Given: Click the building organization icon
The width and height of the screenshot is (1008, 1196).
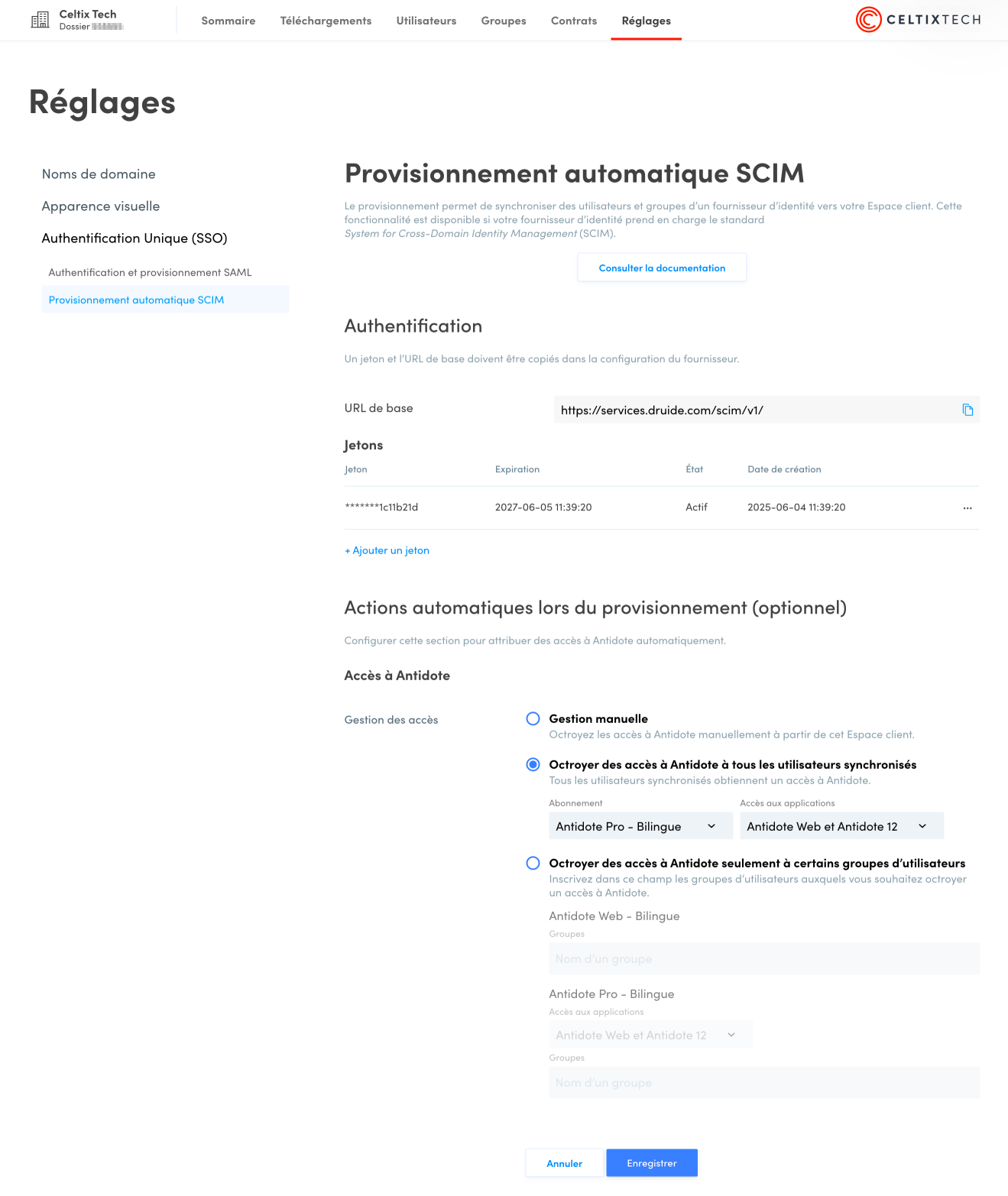Looking at the screenshot, I should tap(40, 20).
